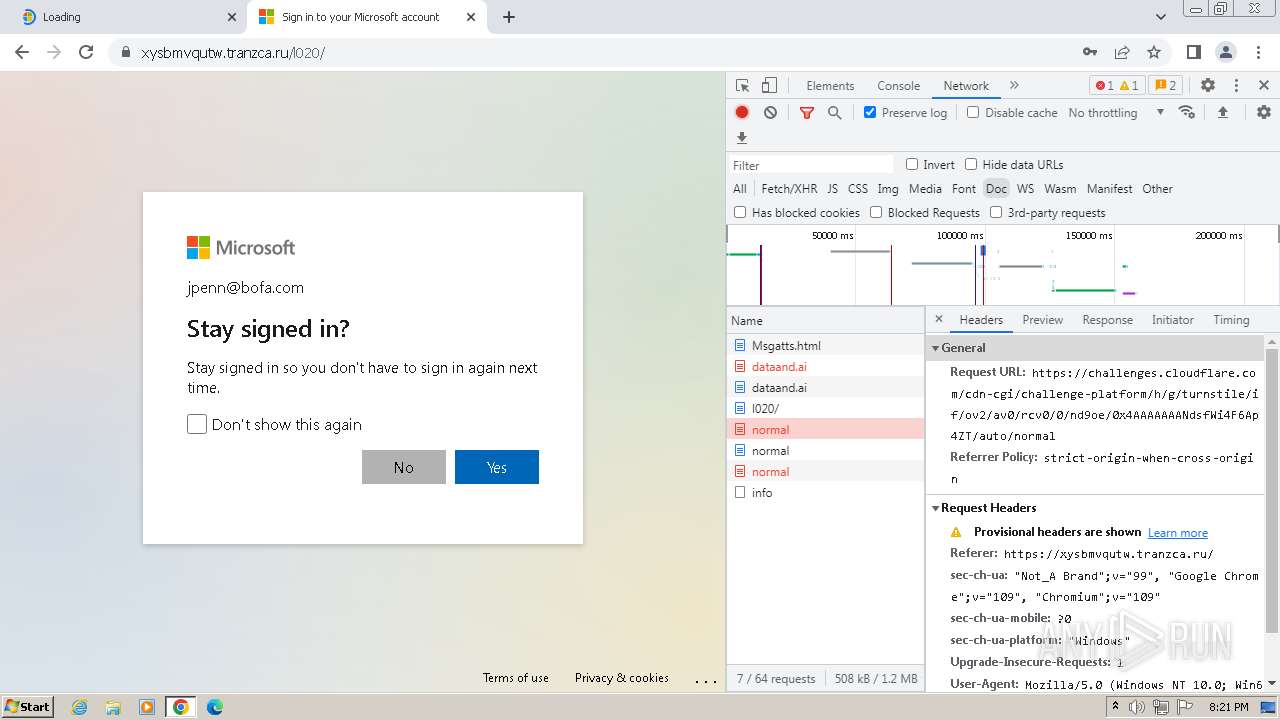Enable 3rd-party requests filter

click(996, 212)
